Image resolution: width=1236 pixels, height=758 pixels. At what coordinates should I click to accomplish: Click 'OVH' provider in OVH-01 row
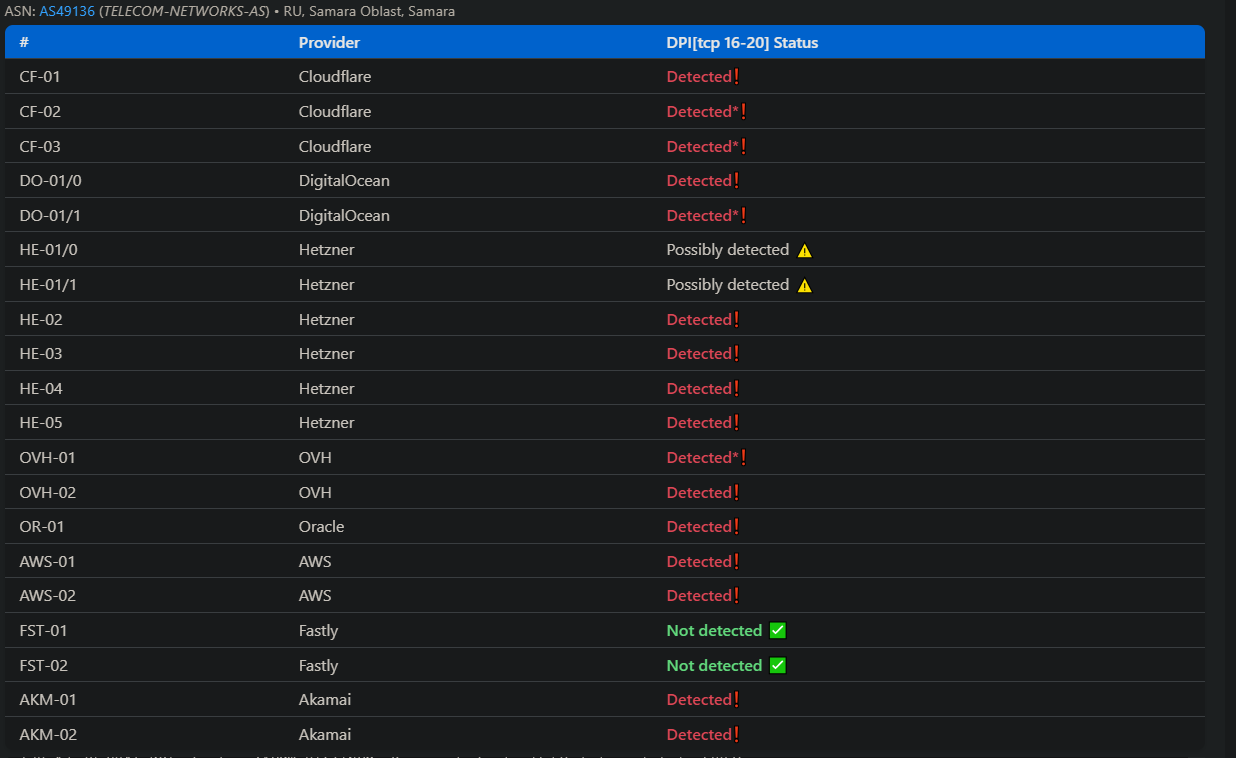(315, 458)
